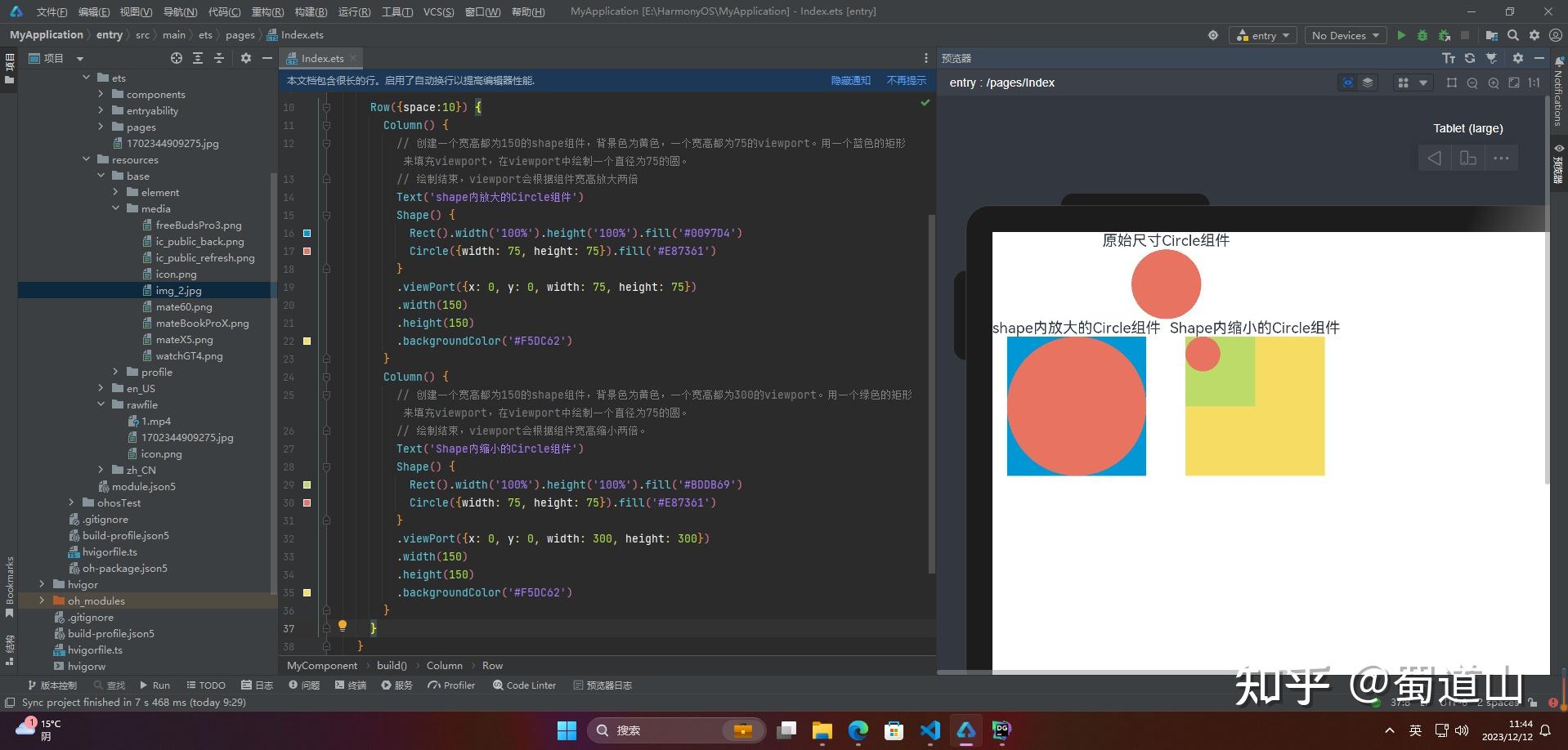Rotate the previewed tablet device

[1467, 158]
